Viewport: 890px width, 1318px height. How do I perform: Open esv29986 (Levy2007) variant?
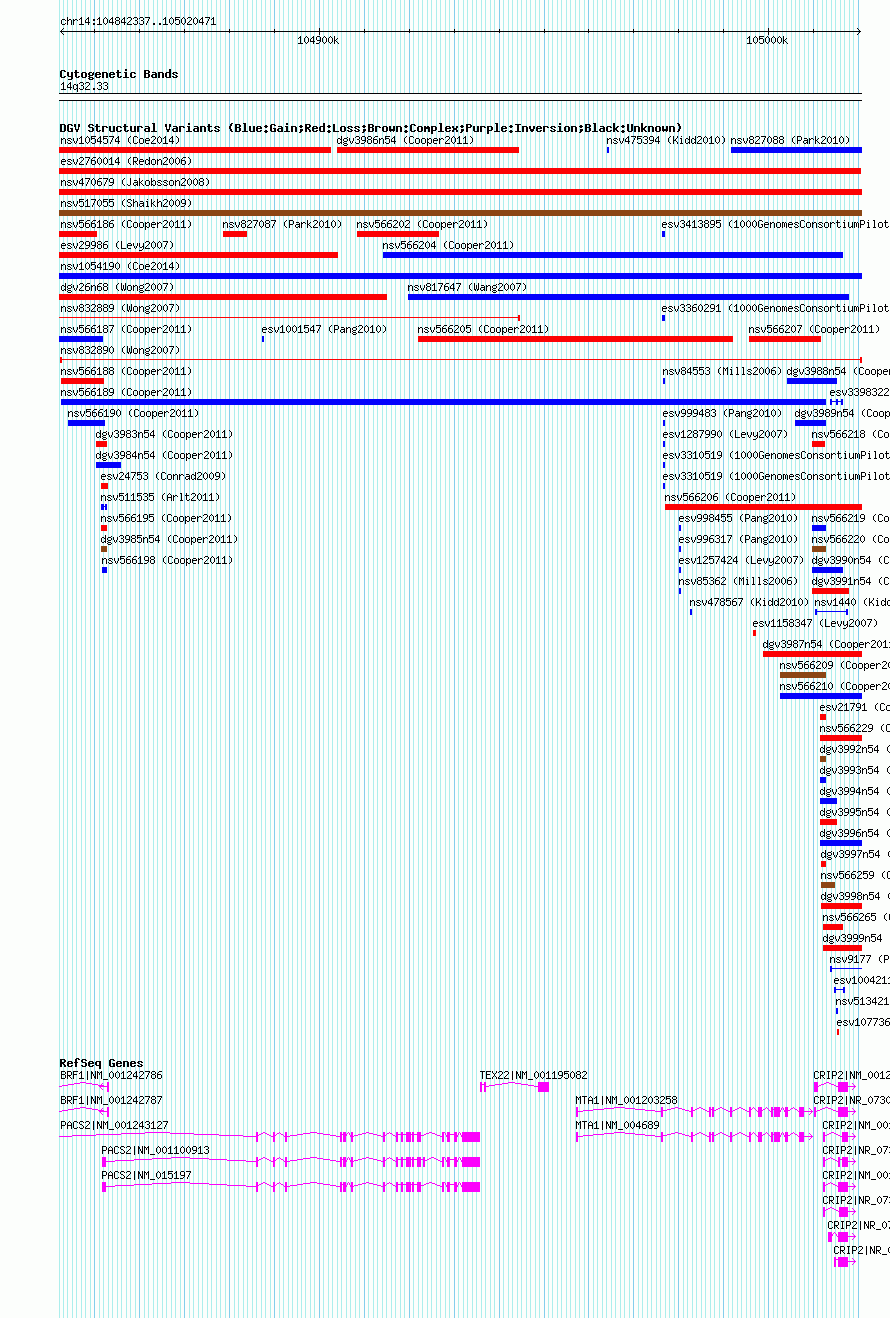click(x=117, y=245)
